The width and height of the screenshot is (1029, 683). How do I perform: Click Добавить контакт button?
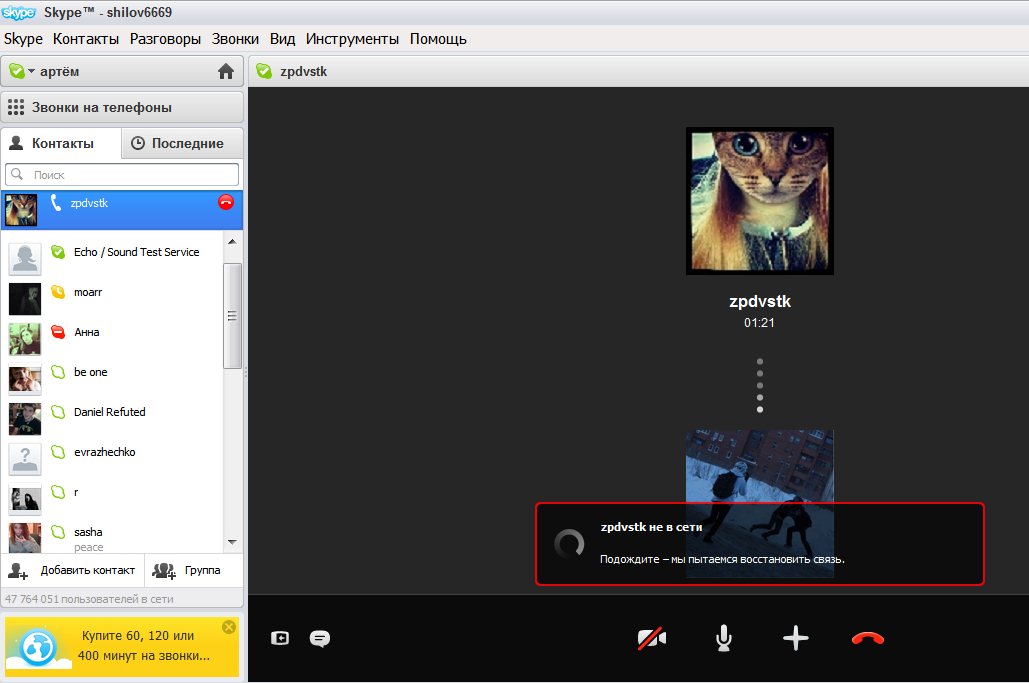coord(72,570)
